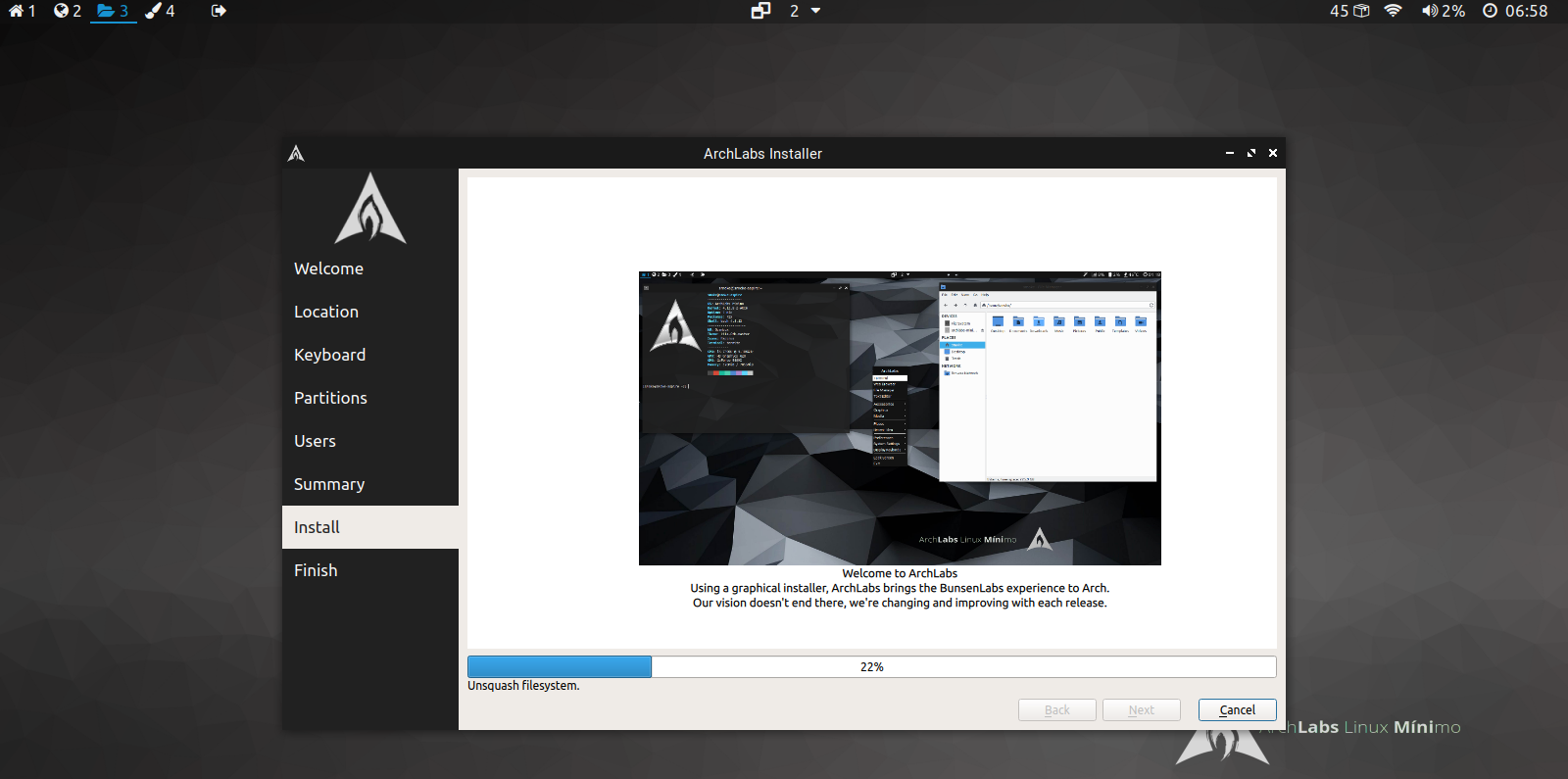Click the greyed-out Next button
Screen dimensions: 1568x779
pyautogui.click(x=1141, y=709)
